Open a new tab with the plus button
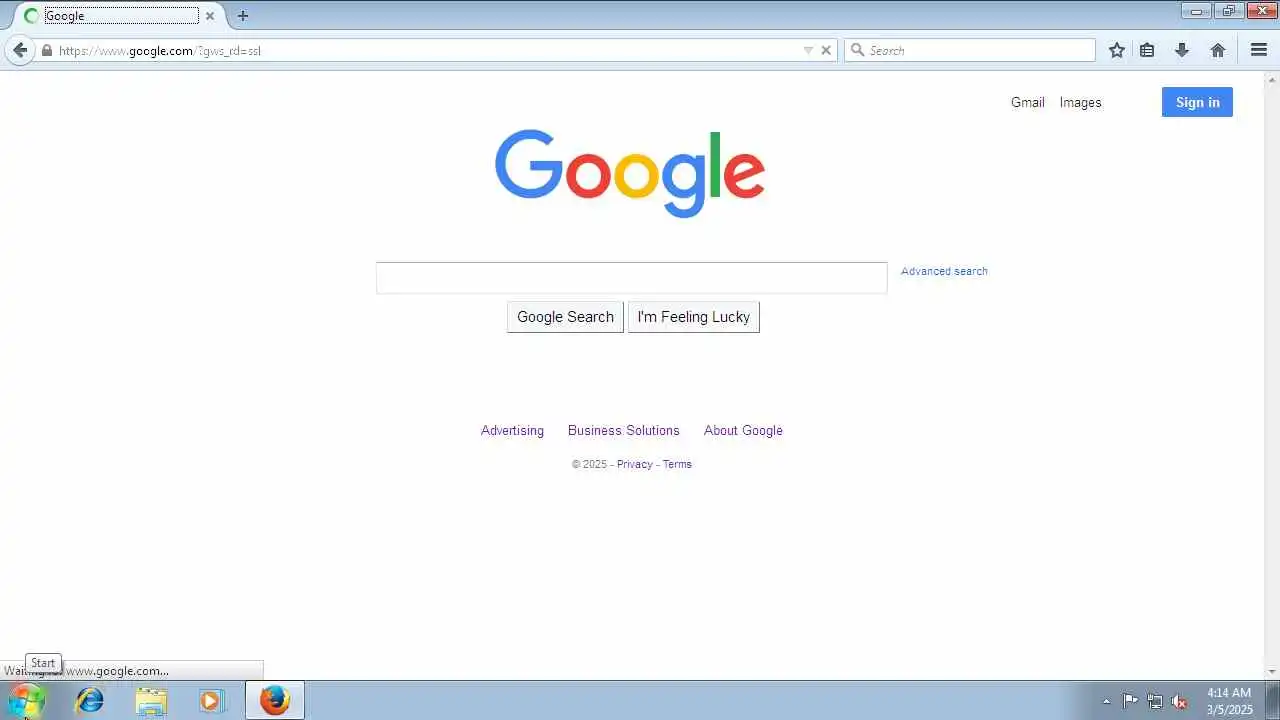Screen dimensions: 1280x720 coord(242,16)
